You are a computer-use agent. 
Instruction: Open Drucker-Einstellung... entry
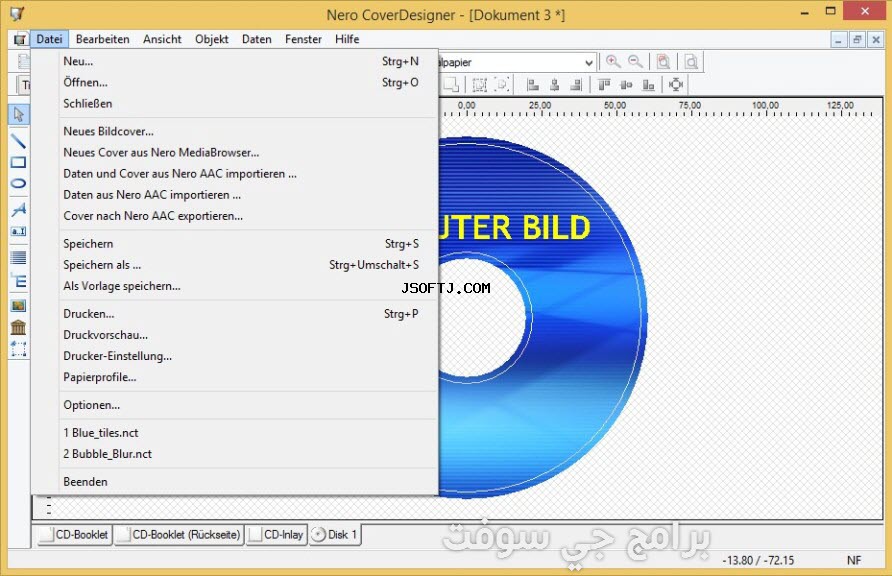tap(234, 355)
